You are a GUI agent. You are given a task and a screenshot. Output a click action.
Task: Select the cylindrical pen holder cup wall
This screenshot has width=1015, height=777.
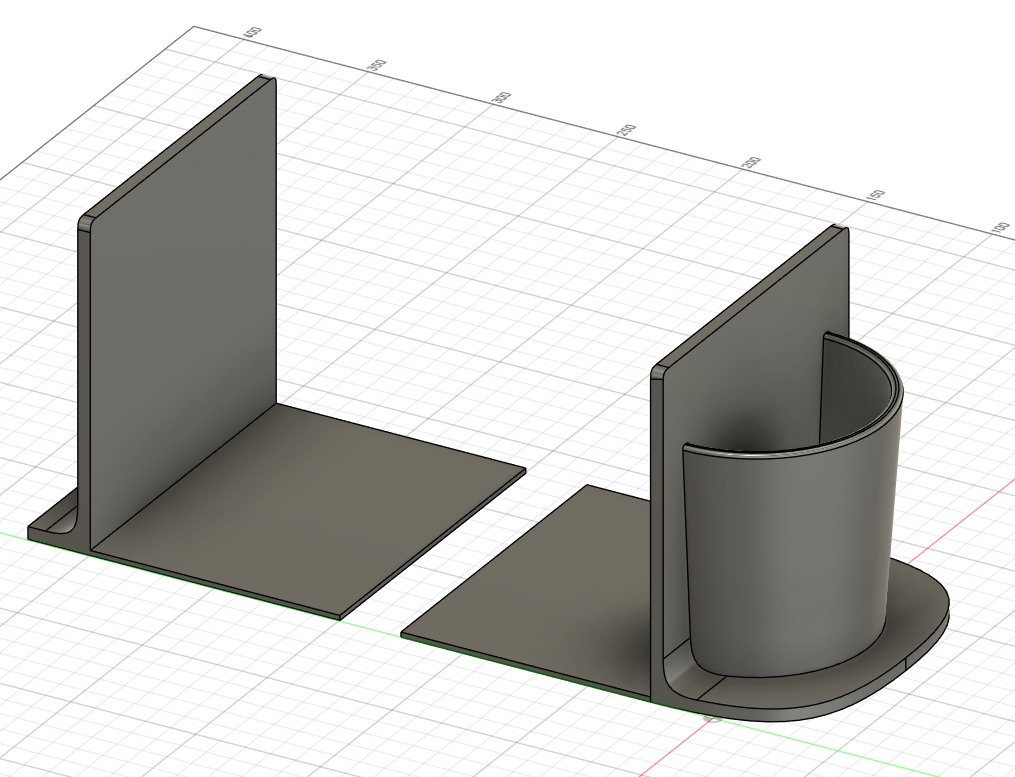coord(793,557)
